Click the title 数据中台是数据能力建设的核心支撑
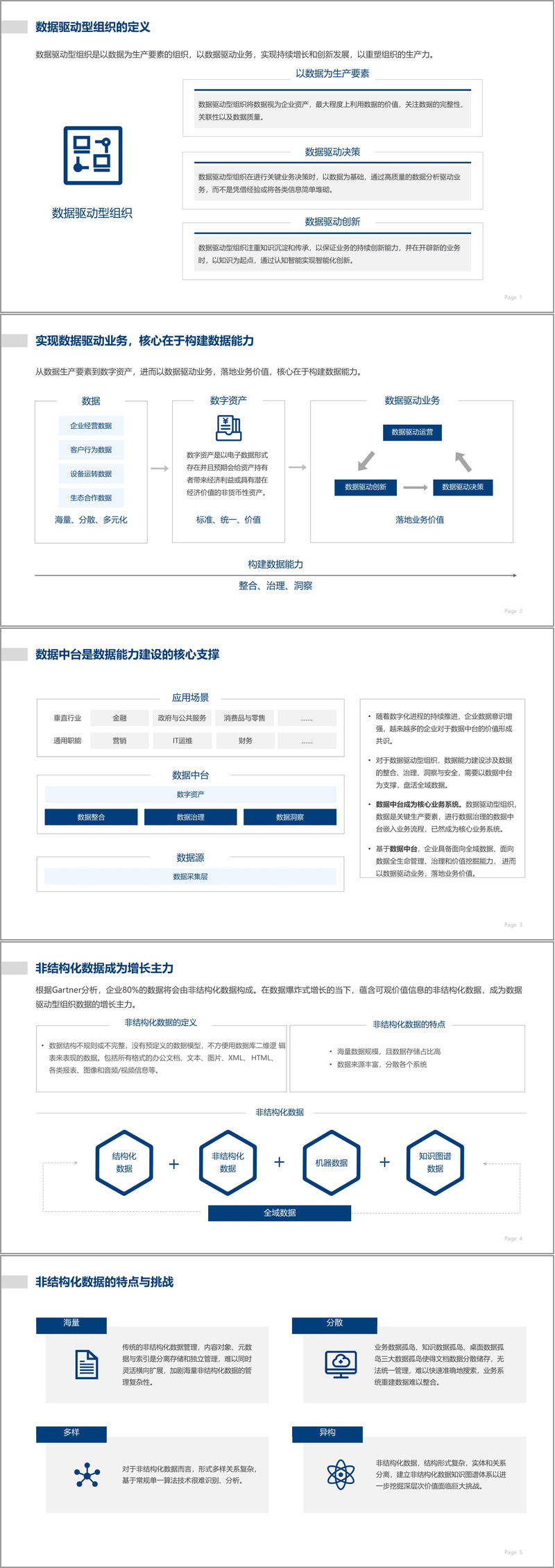555x1568 pixels. coord(128,655)
